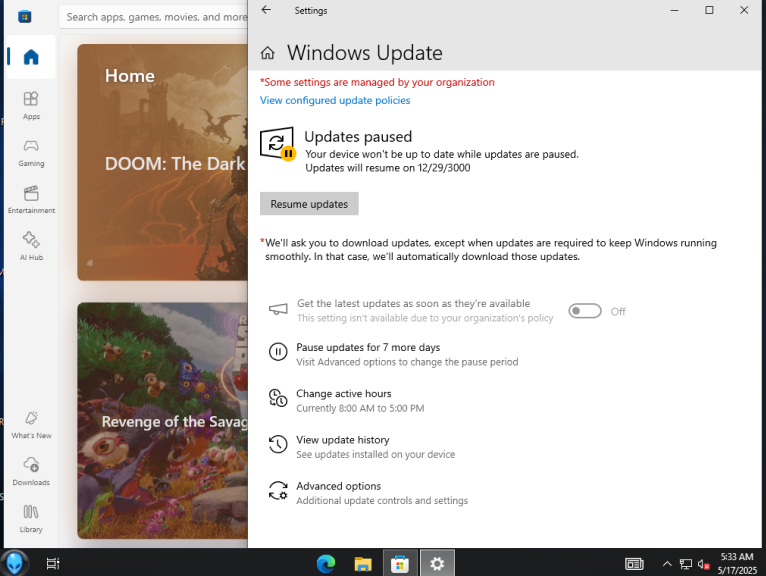Open AI Hub in Microsoft Store sidebar
The height and width of the screenshot is (576, 766).
(31, 246)
